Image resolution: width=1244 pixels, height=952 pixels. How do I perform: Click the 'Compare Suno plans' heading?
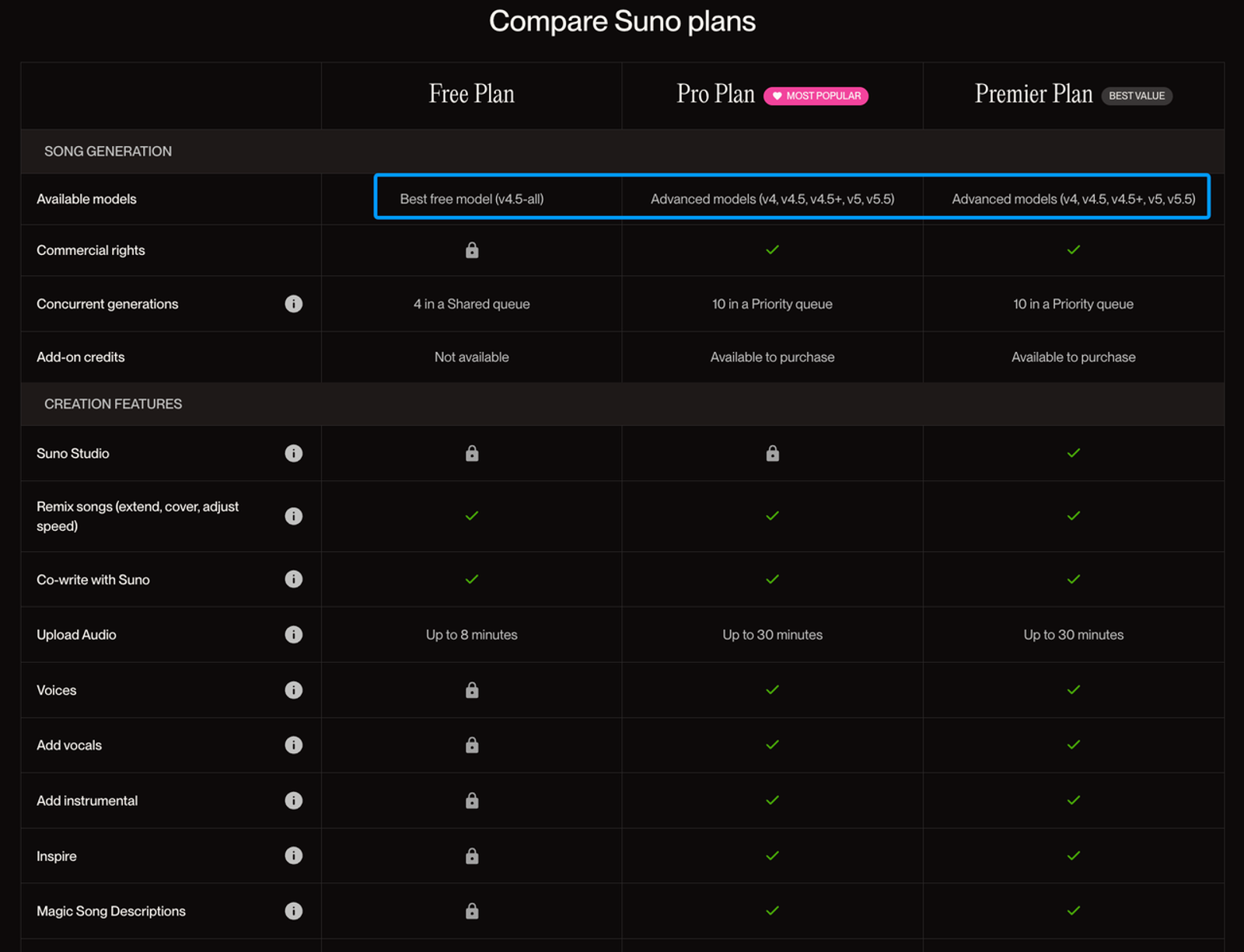click(622, 21)
